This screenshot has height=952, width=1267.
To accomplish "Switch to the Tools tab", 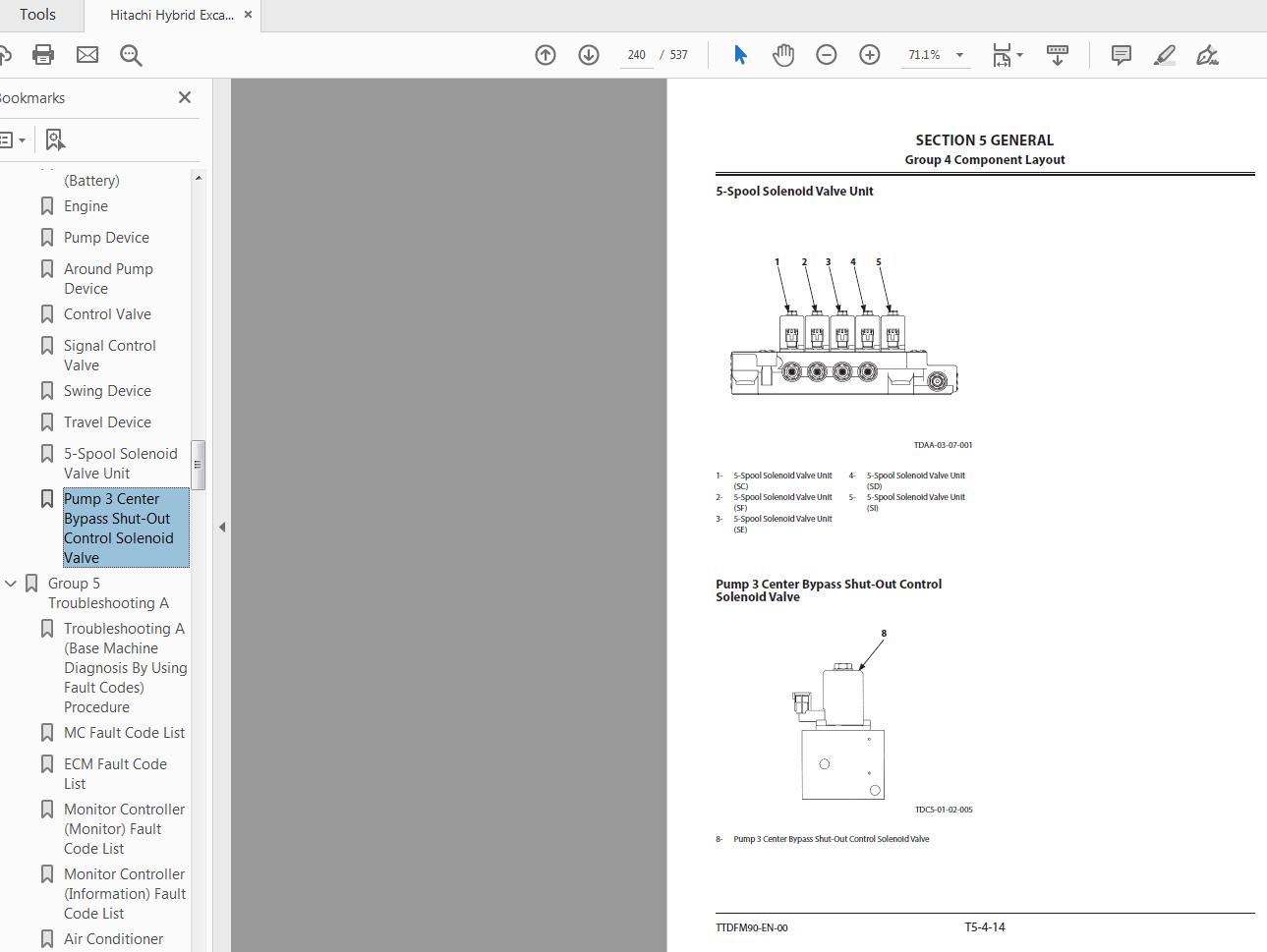I will 37,15.
